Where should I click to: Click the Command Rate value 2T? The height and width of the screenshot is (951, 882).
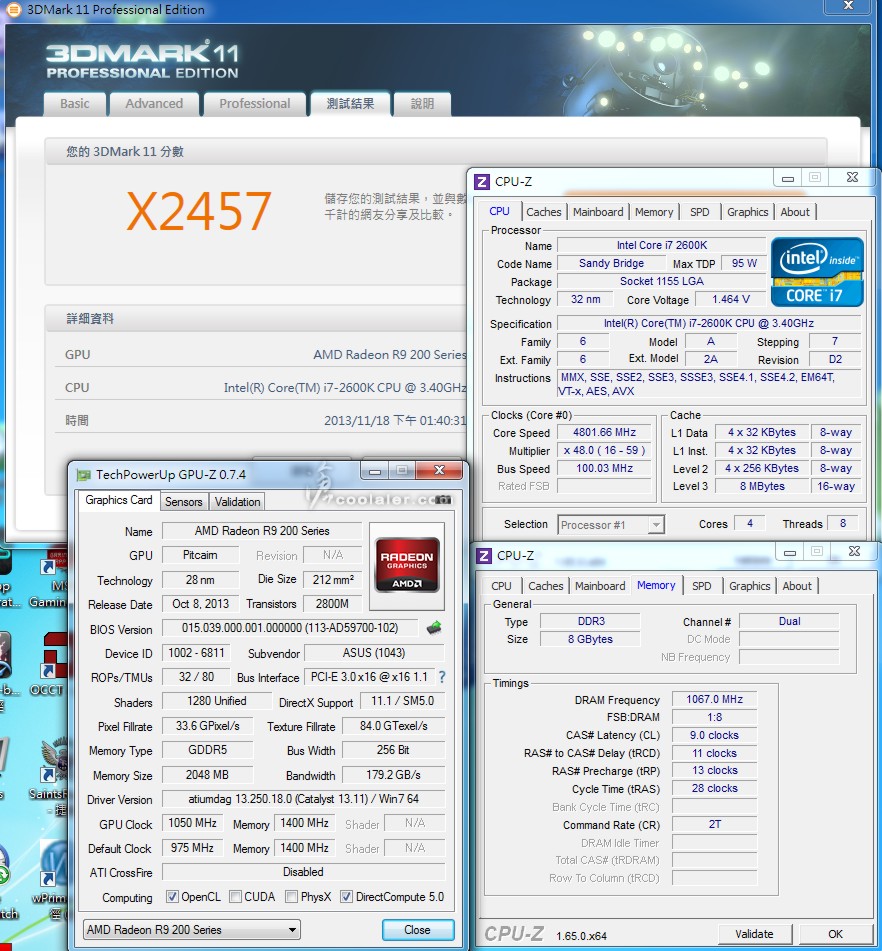point(715,824)
